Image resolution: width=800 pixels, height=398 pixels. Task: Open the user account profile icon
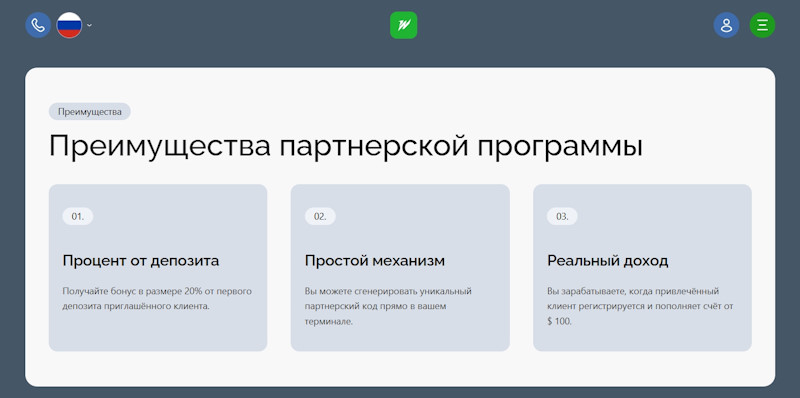(x=726, y=25)
